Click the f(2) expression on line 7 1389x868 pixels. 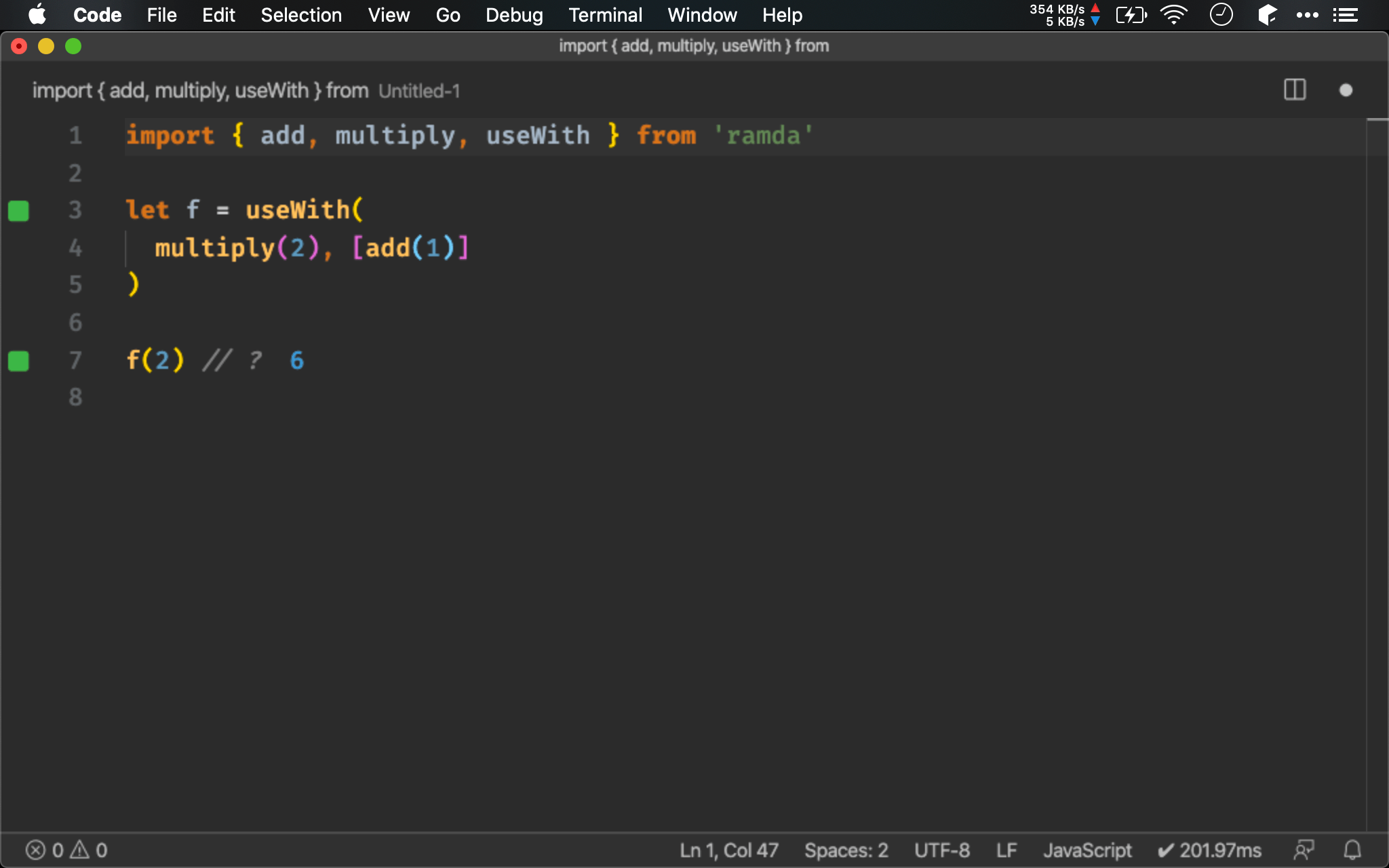155,359
